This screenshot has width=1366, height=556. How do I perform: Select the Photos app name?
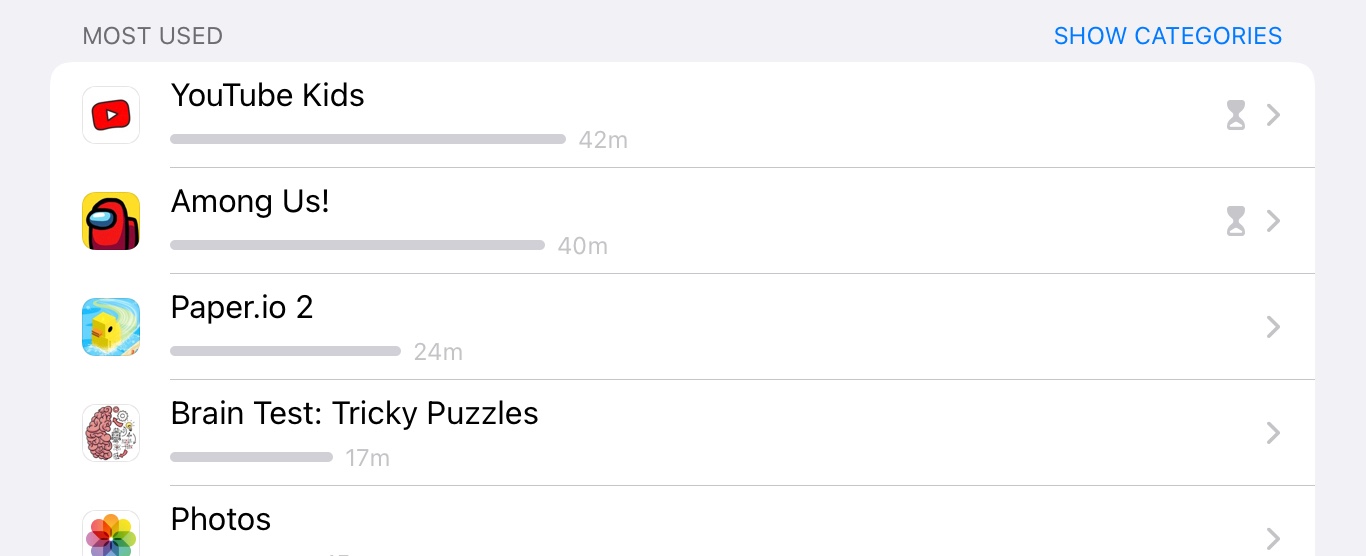221,519
